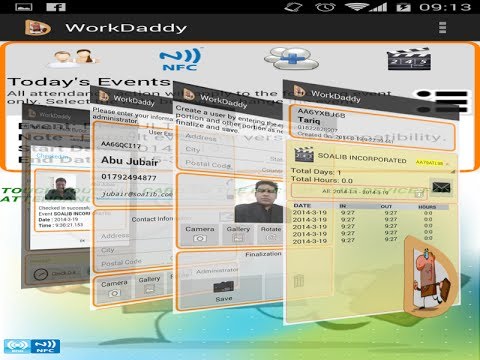This screenshot has width=480, height=360.
Task: Tap the yellow highlighted code next to SOALIB INCORPORATED
Action: click(x=429, y=163)
